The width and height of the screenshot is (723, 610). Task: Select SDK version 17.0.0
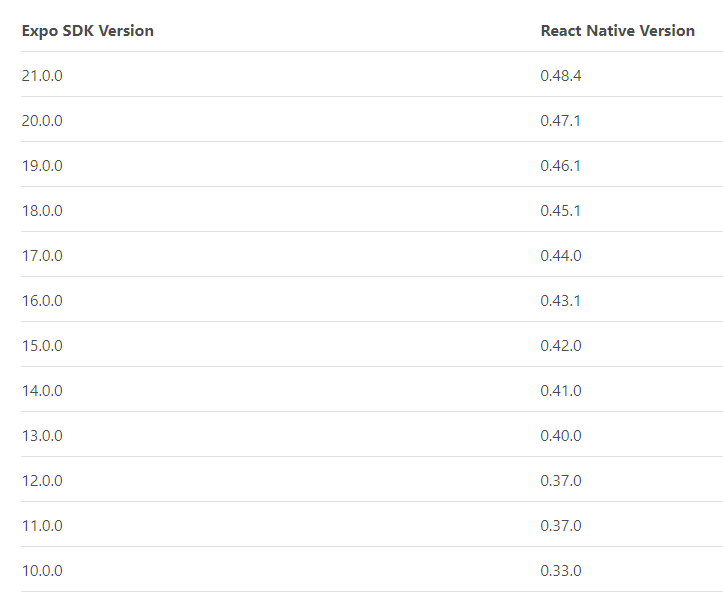coord(42,255)
